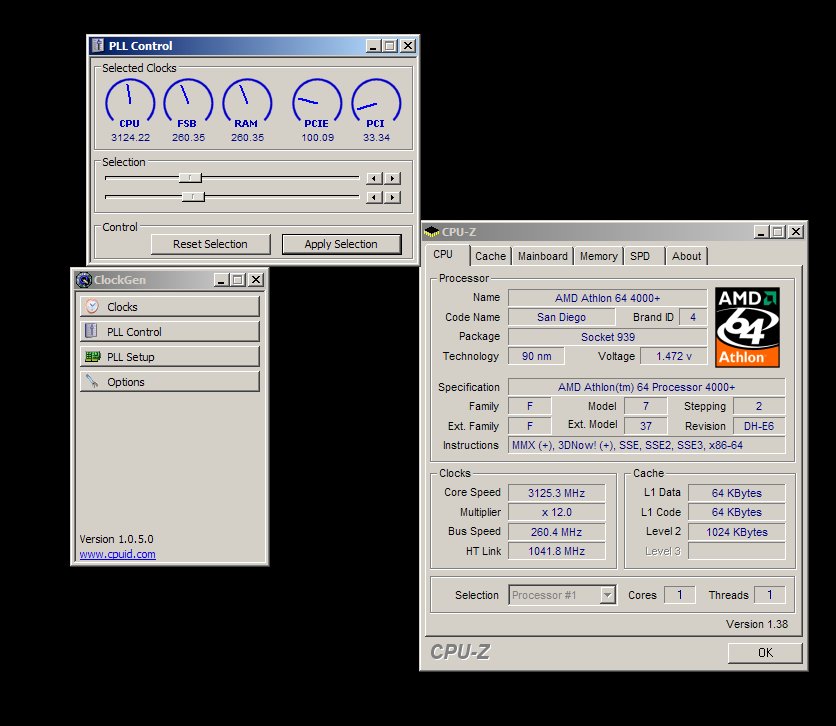Image resolution: width=836 pixels, height=726 pixels.
Task: Minimize the PLL Control window
Action: (x=373, y=46)
